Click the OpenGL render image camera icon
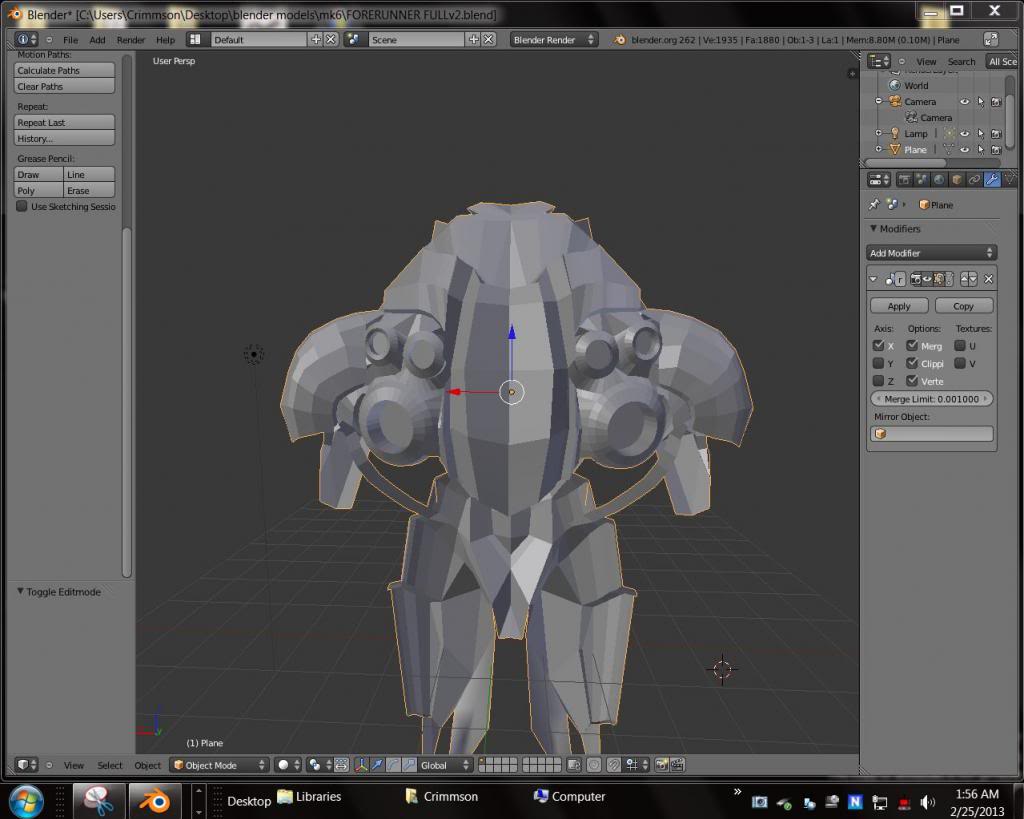 pyautogui.click(x=661, y=765)
